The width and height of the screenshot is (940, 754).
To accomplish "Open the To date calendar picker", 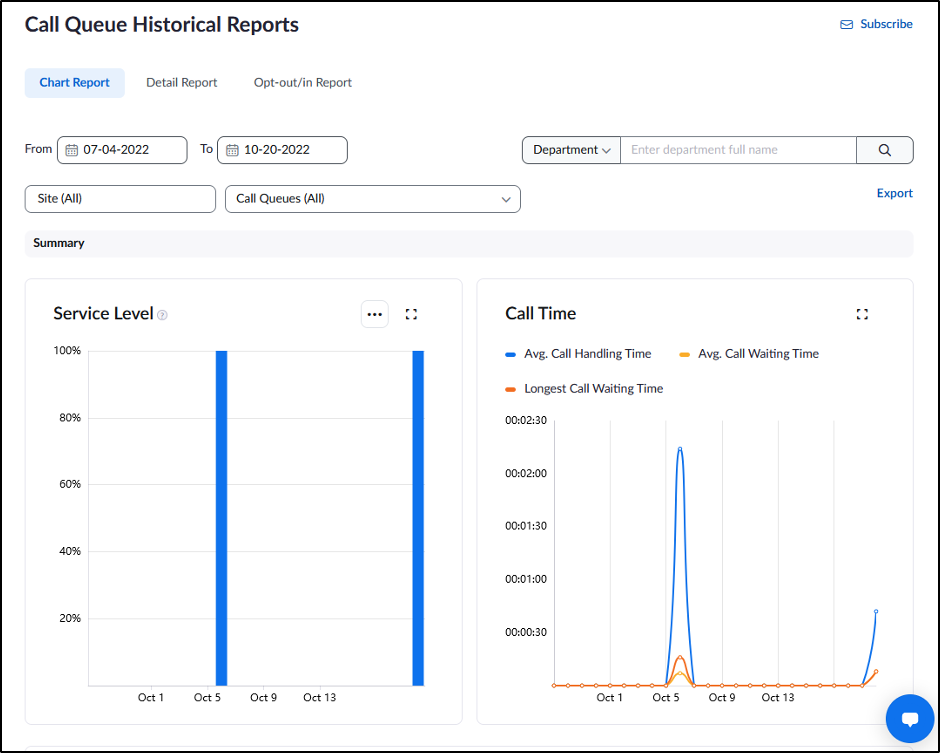I will [x=231, y=150].
